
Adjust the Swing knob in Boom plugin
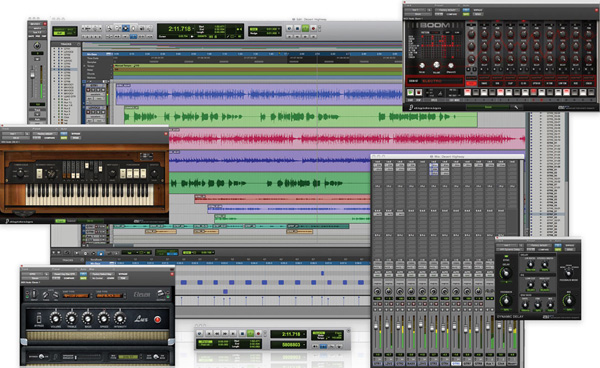click(422, 65)
